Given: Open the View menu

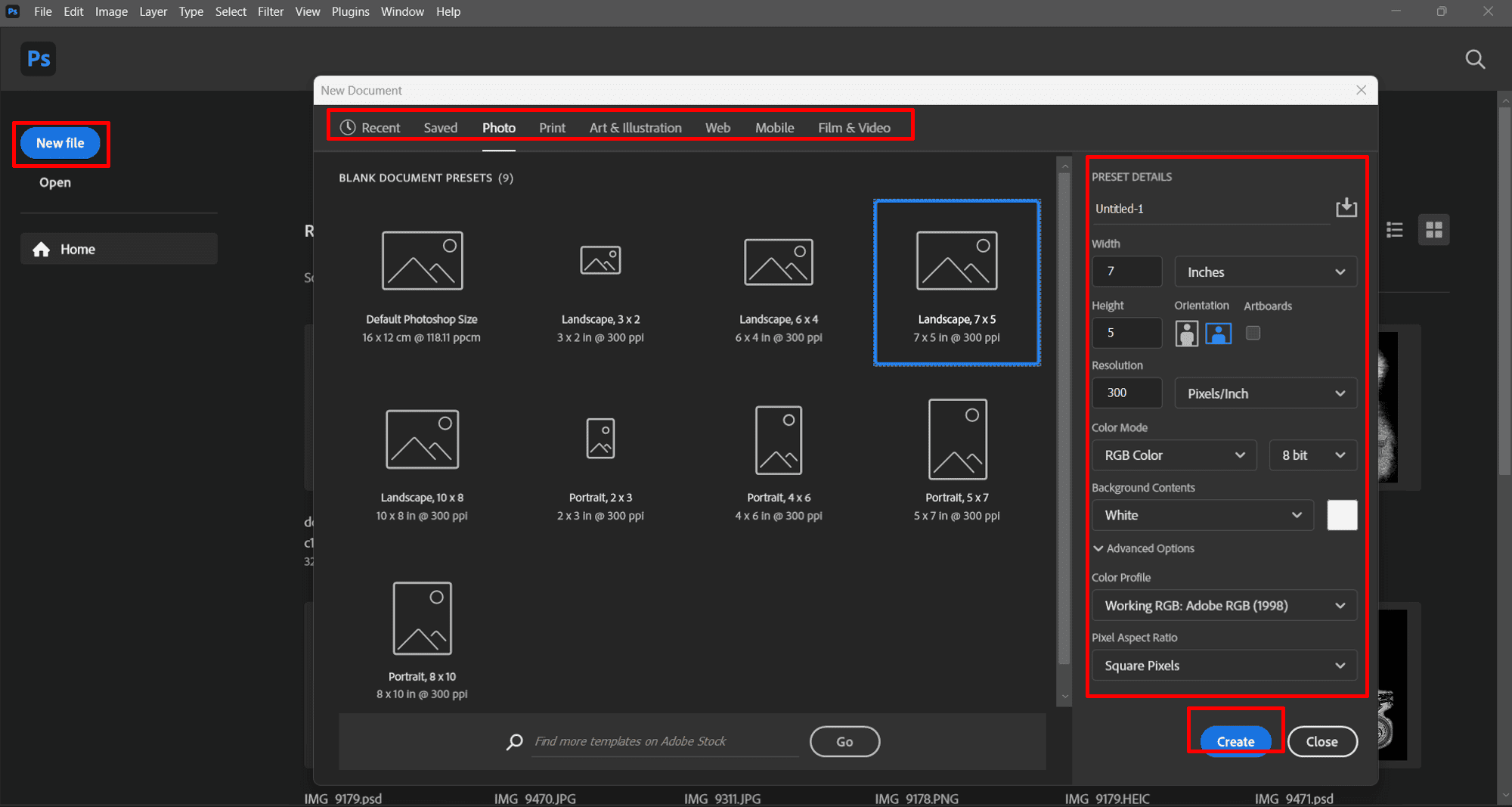Looking at the screenshot, I should pos(308,11).
